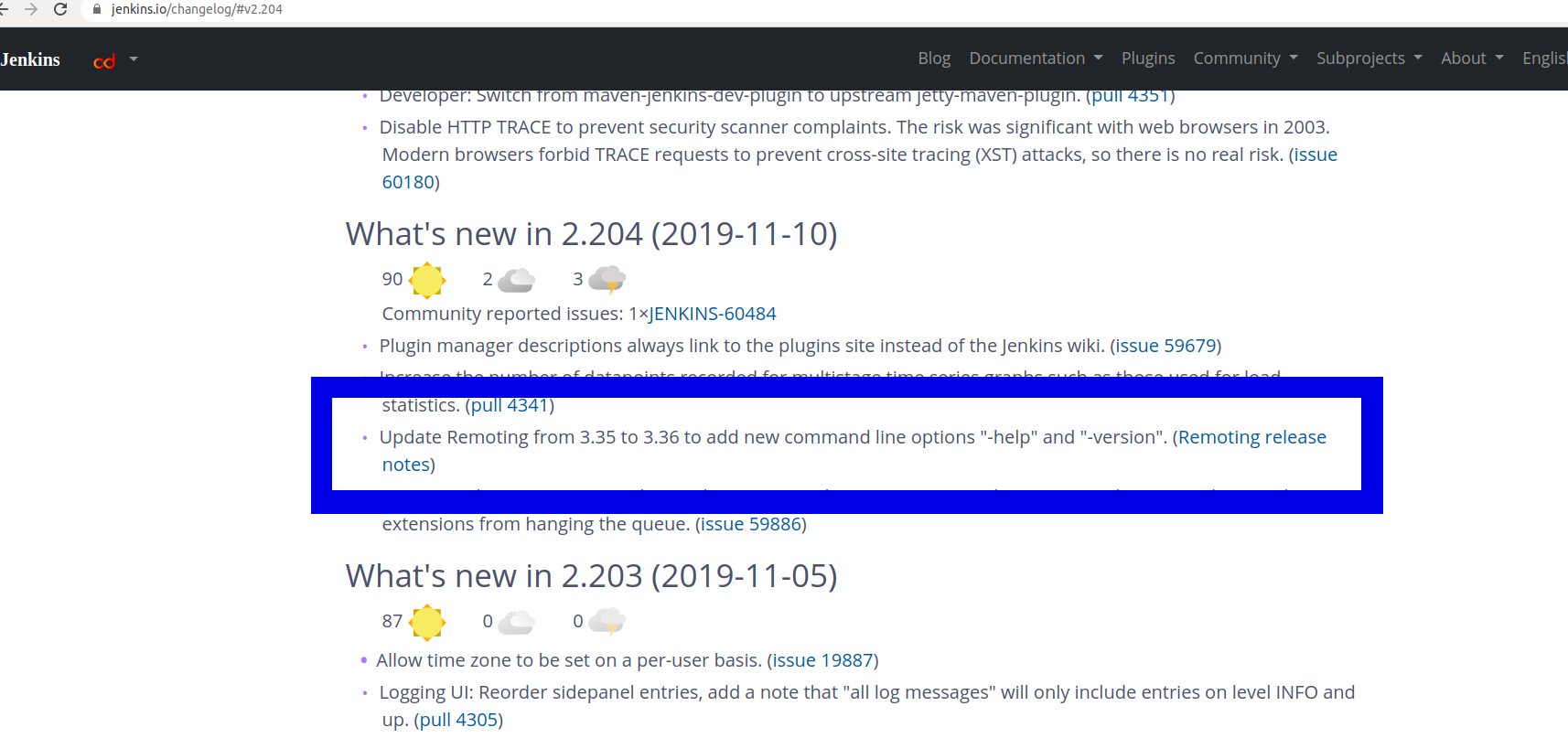
Task: Click the sunny weather icon for 2.203
Action: [426, 621]
